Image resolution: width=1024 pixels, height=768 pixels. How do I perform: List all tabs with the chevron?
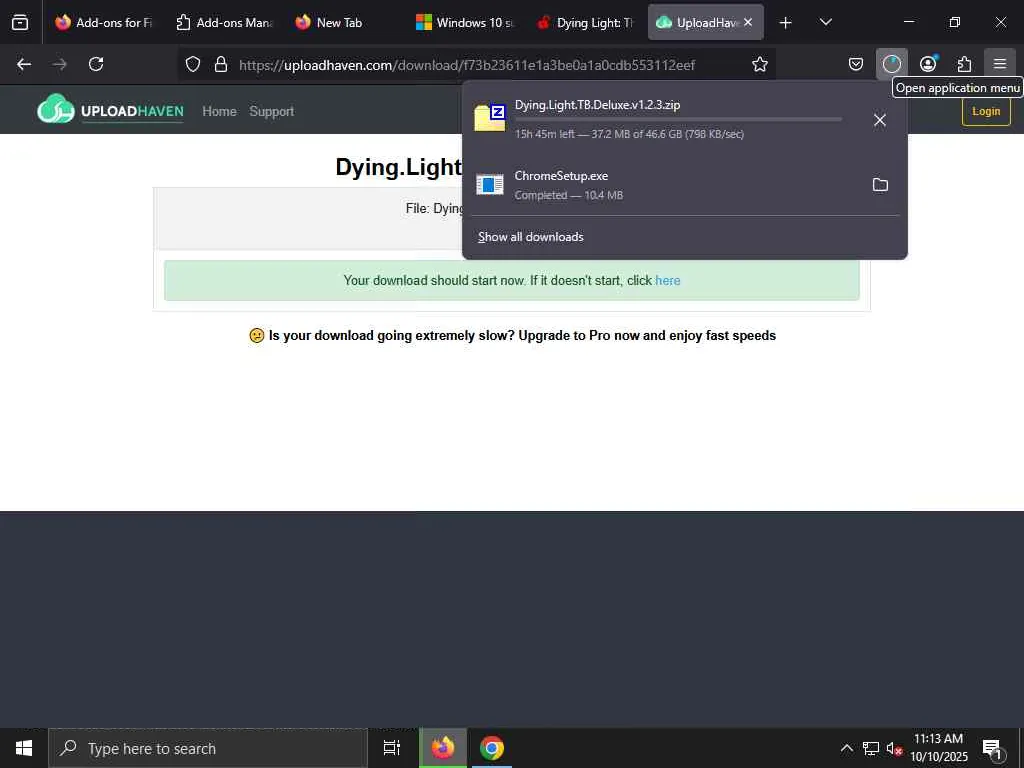[x=825, y=23]
